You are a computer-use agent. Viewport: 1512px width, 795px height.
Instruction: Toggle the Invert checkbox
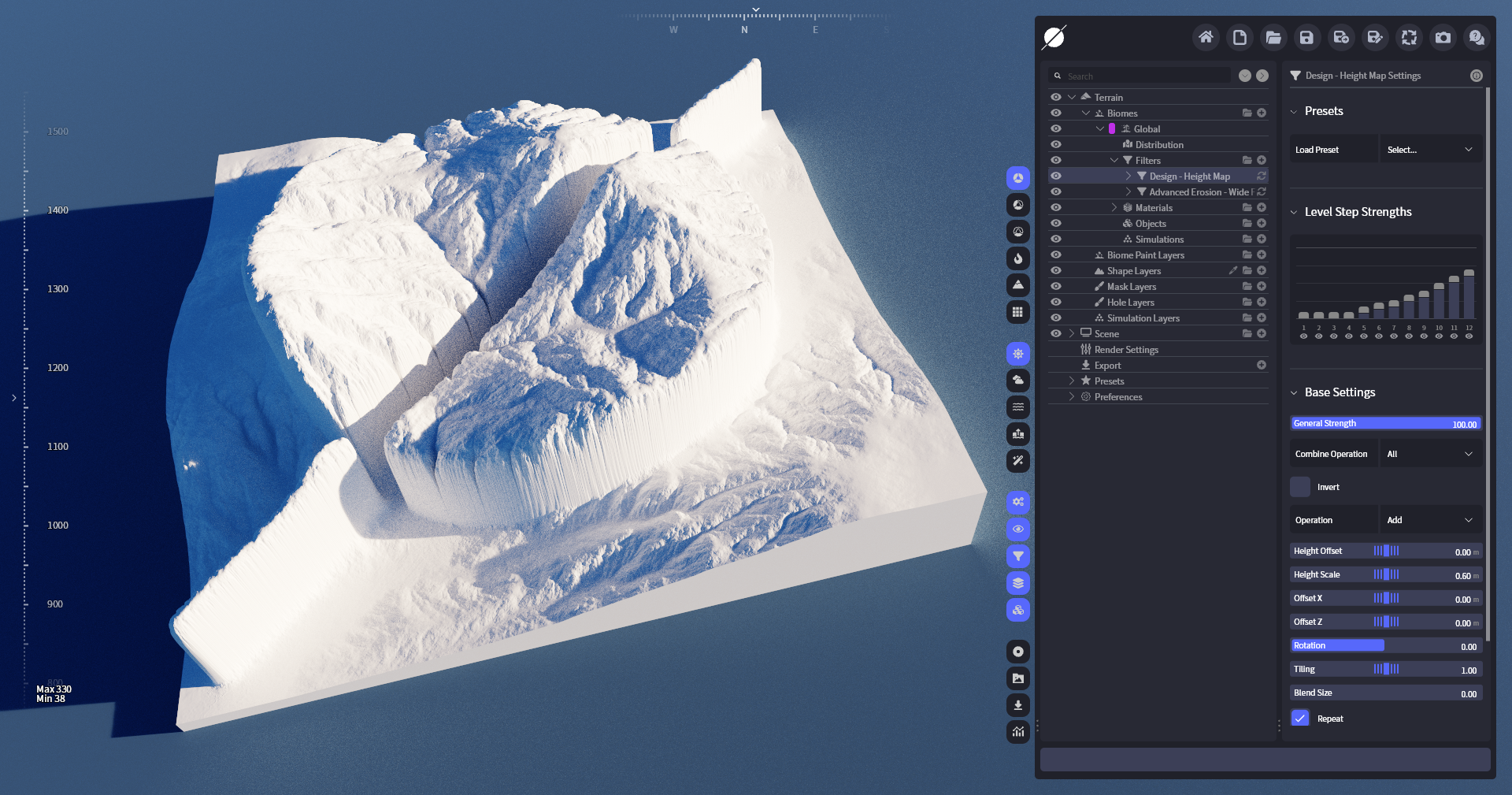click(1300, 487)
